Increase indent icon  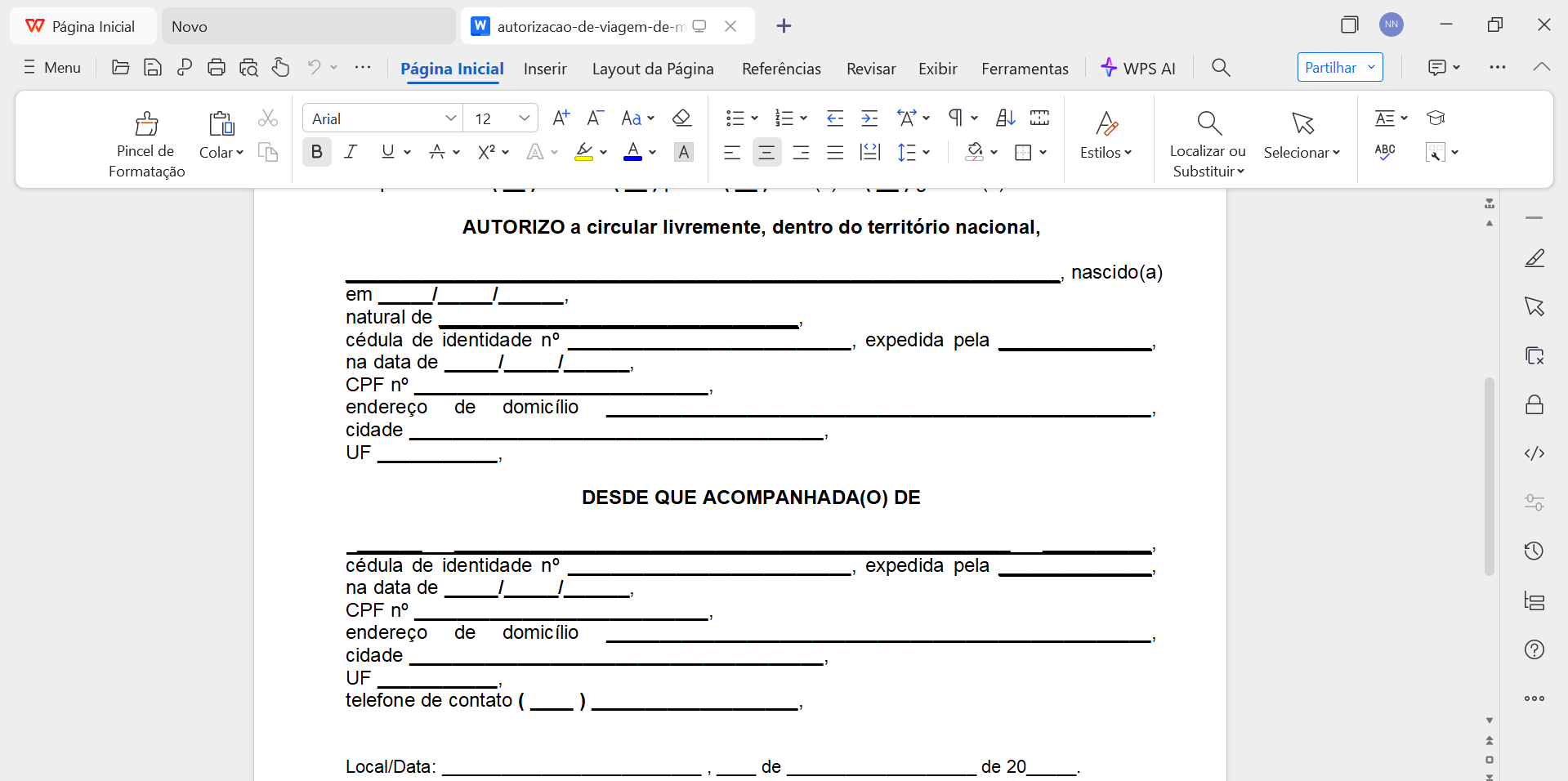869,118
